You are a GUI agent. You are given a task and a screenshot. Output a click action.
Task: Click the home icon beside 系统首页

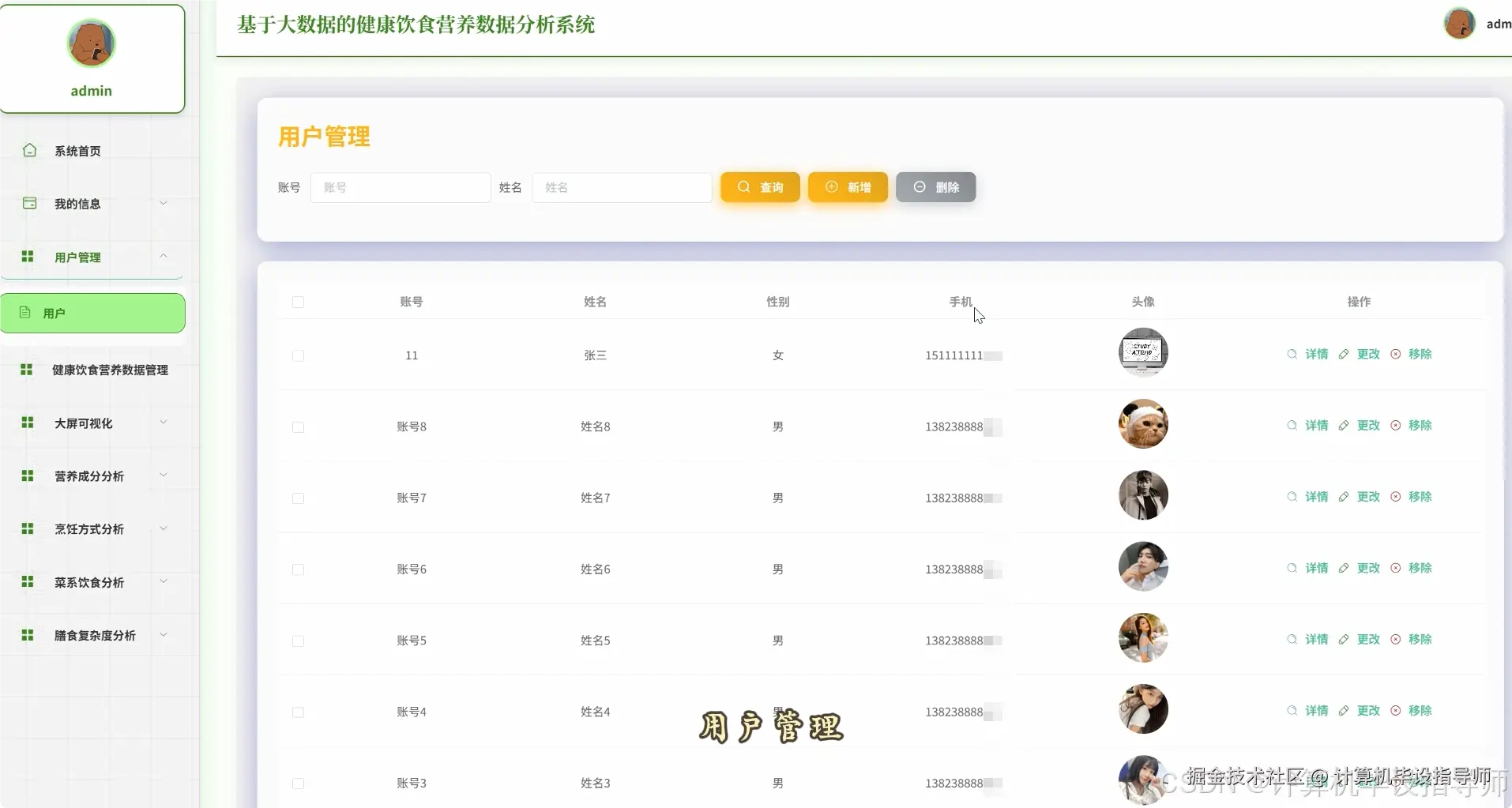tap(29, 150)
